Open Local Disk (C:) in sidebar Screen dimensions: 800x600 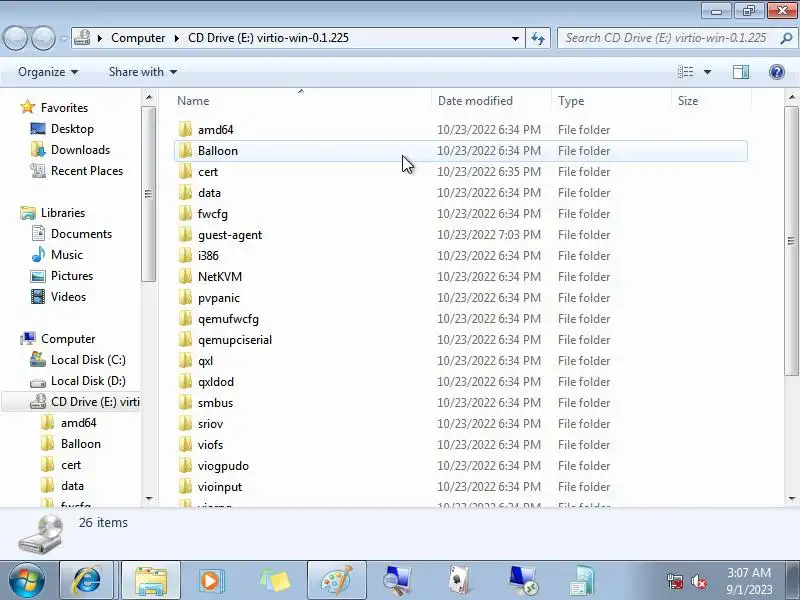88,360
